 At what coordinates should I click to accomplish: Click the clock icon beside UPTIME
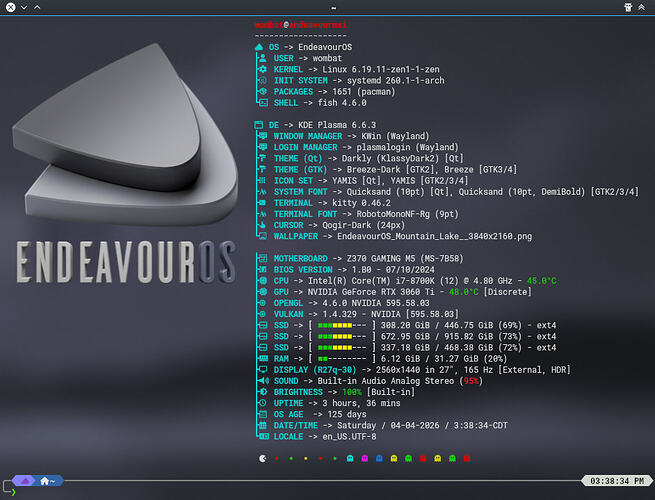tap(263, 403)
